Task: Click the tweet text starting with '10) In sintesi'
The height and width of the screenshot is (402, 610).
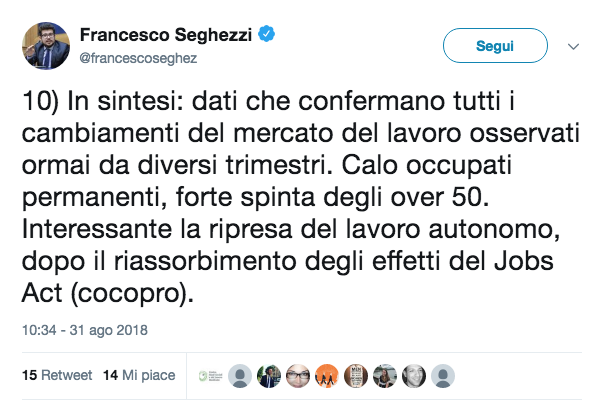Action: tap(301, 197)
